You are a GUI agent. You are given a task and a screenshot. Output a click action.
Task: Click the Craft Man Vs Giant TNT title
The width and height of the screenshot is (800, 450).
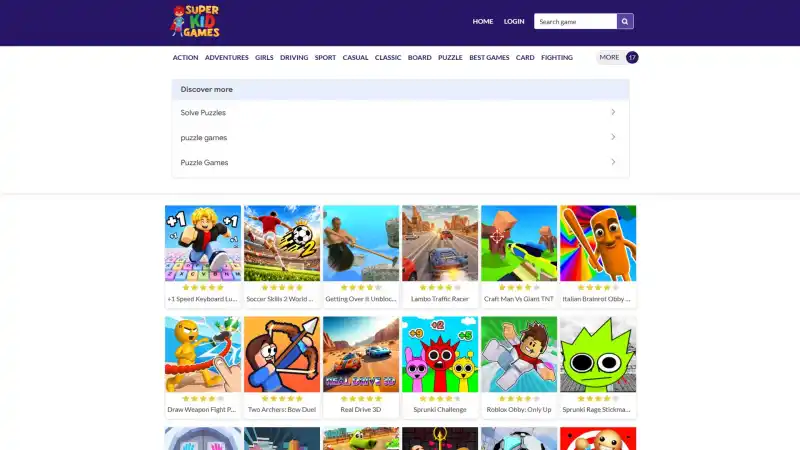519,299
